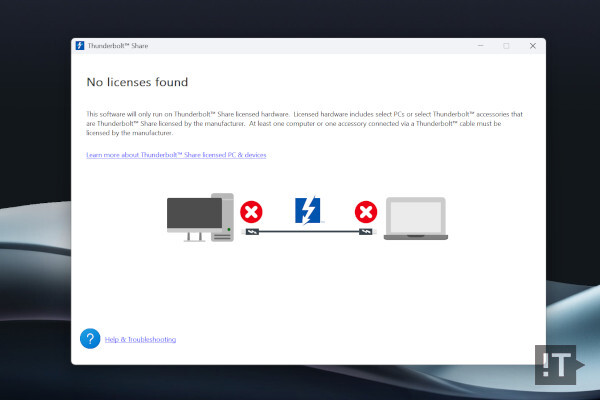This screenshot has height=400, width=600.
Task: Click the blue question mark help icon
Action: pos(90,339)
